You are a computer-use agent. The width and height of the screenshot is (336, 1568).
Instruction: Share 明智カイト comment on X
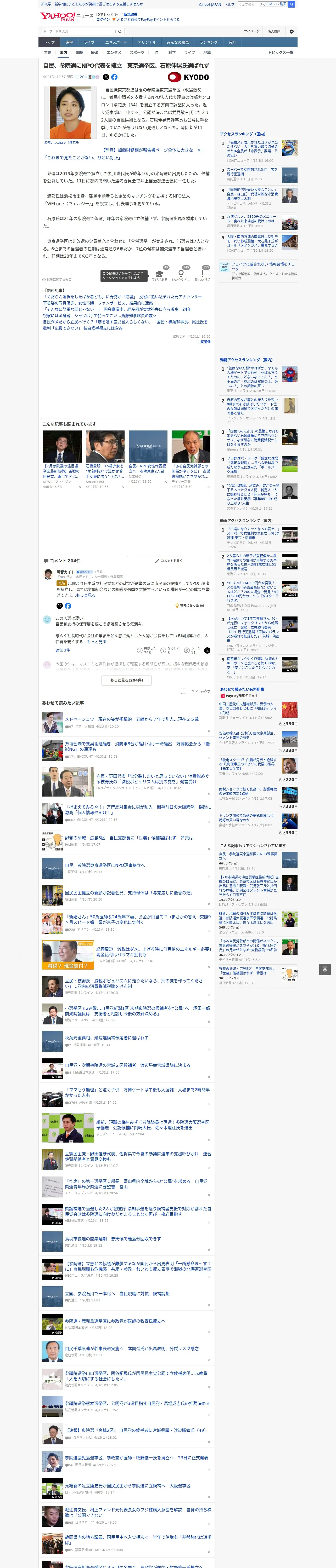click(59, 606)
